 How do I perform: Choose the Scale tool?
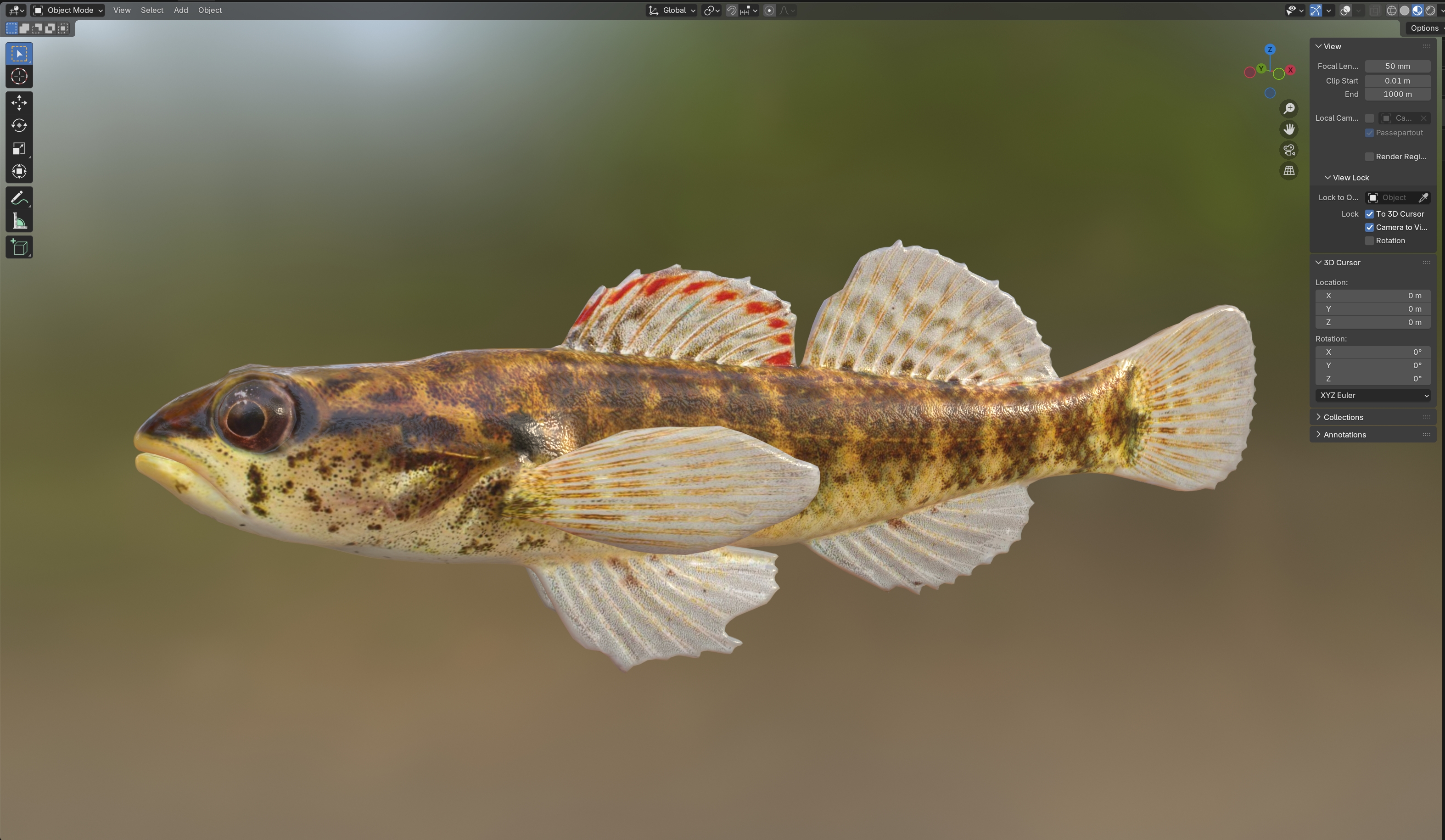pos(19,149)
